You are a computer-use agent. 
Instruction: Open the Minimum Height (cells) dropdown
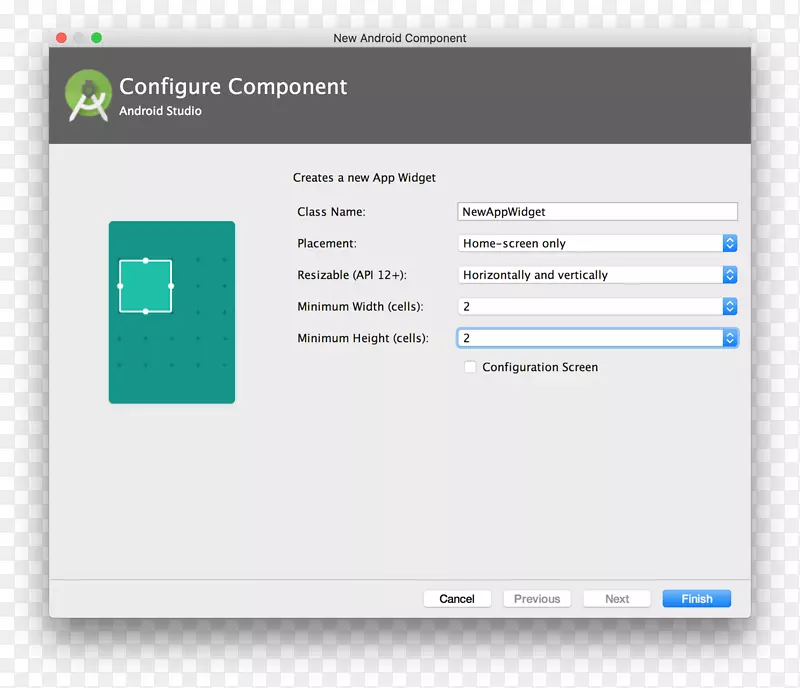pos(596,338)
